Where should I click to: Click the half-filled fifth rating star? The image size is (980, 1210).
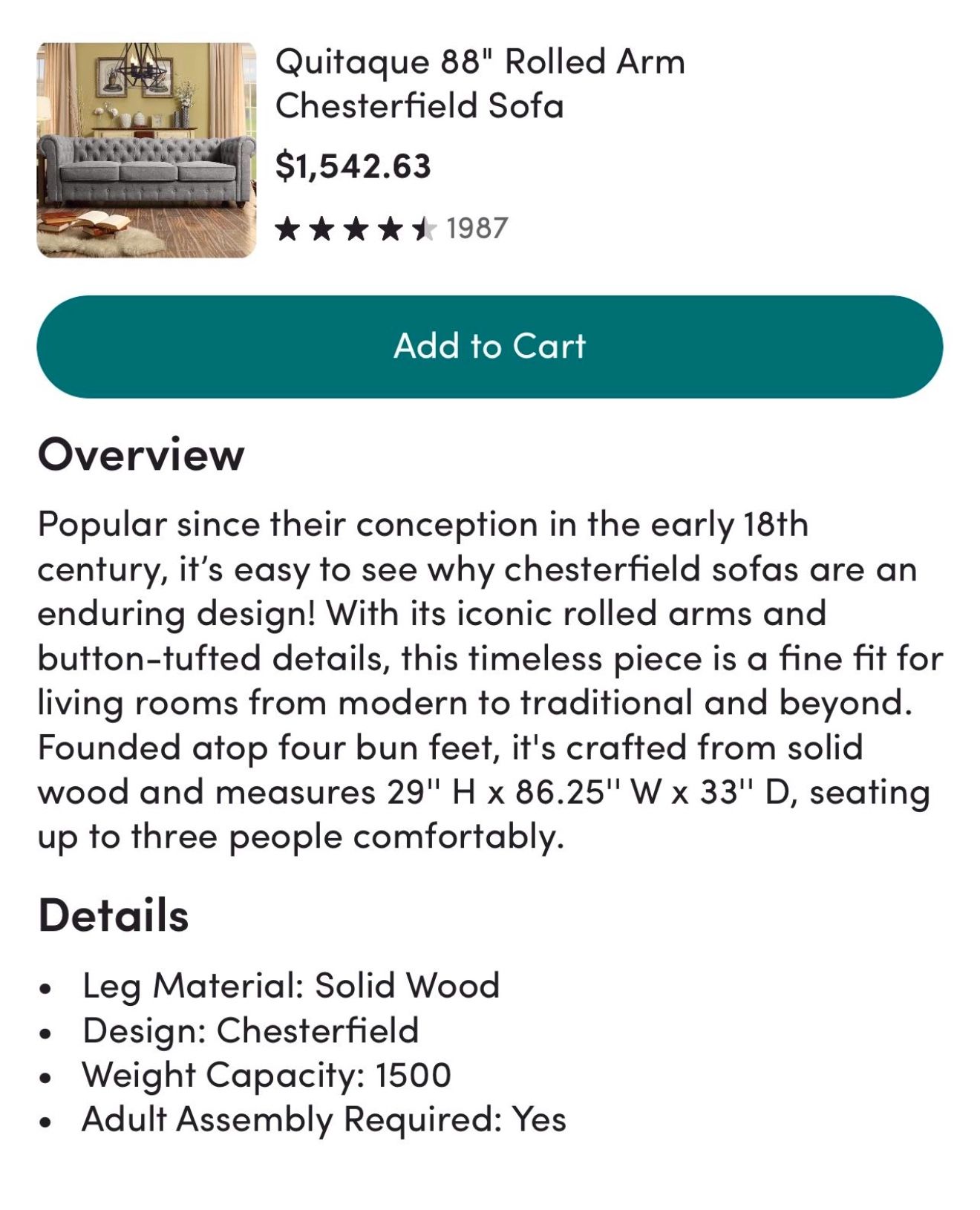[425, 229]
